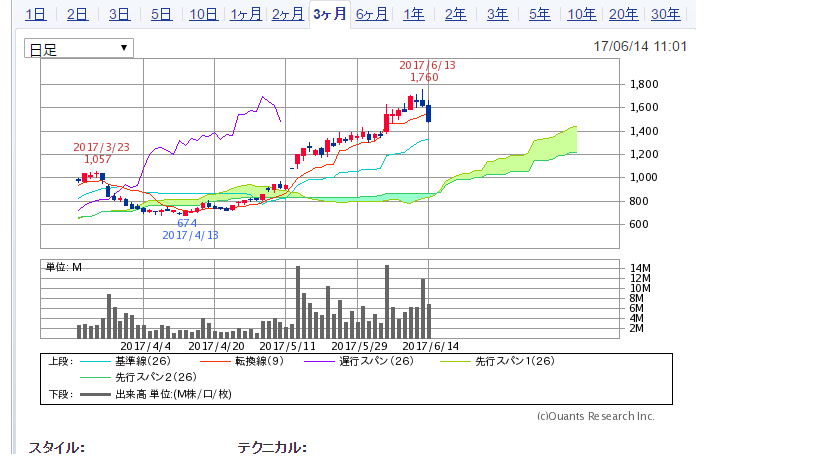Click the 2017/6/14 date axis label
Image resolution: width=819 pixels, height=460 pixels.
click(x=430, y=346)
